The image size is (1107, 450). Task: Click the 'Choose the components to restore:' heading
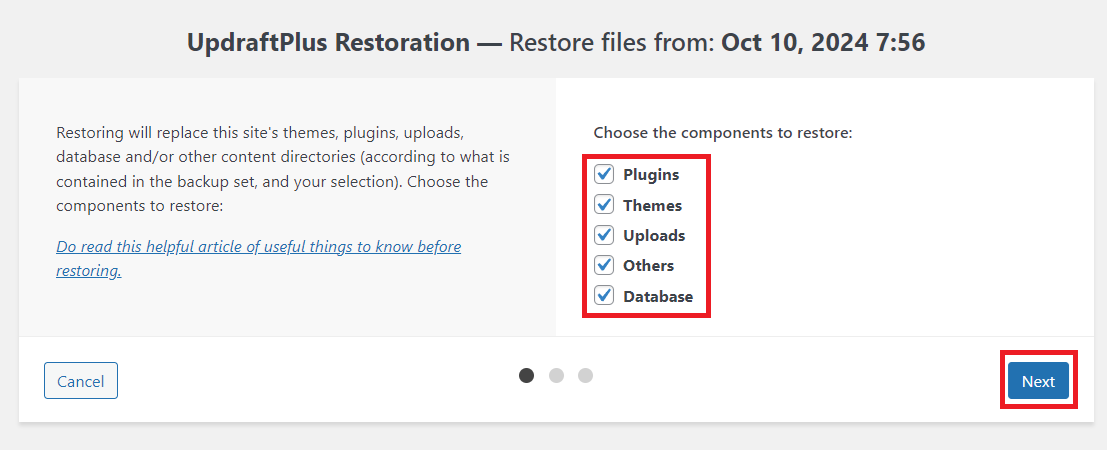coord(722,132)
